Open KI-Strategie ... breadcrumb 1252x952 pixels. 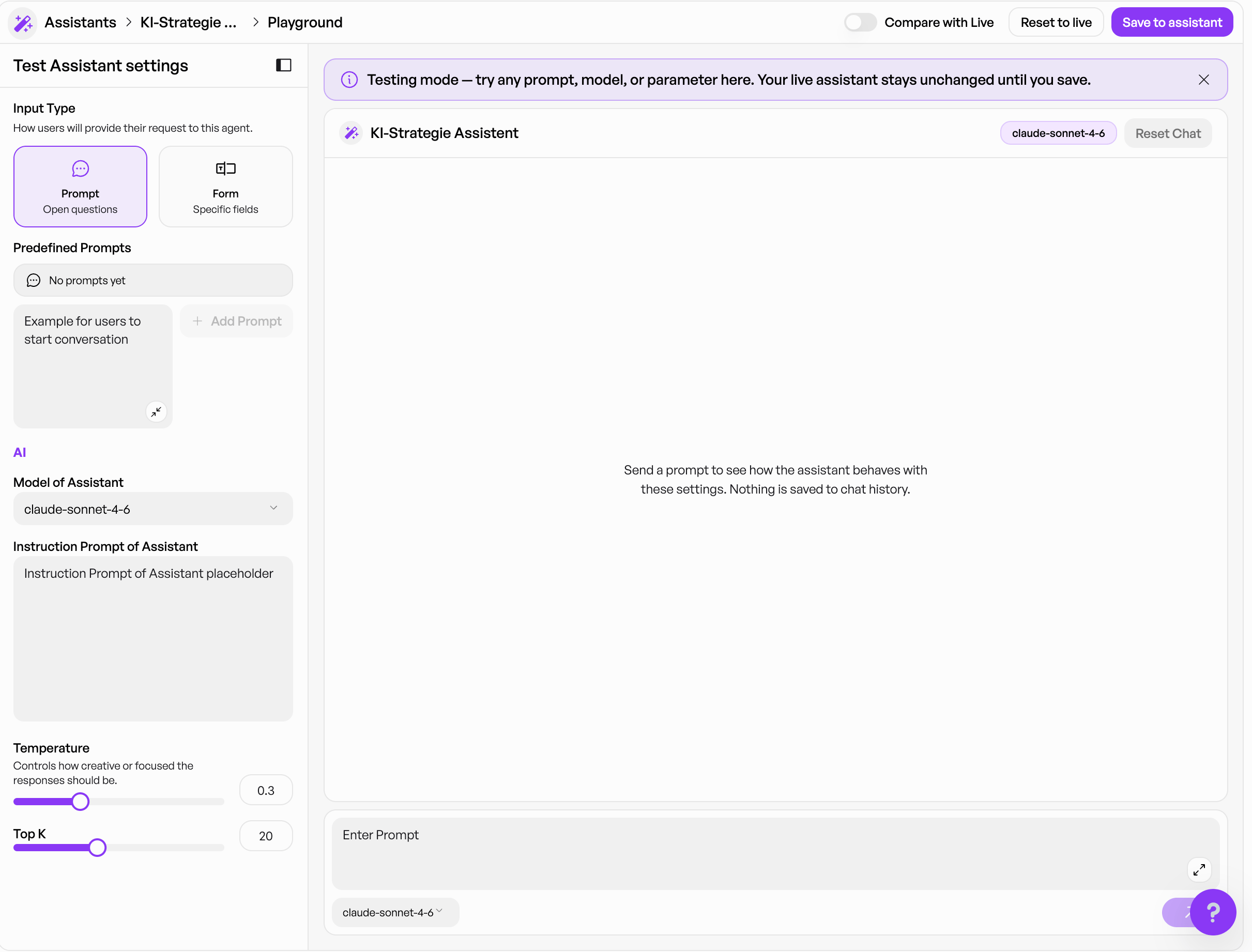tap(188, 23)
